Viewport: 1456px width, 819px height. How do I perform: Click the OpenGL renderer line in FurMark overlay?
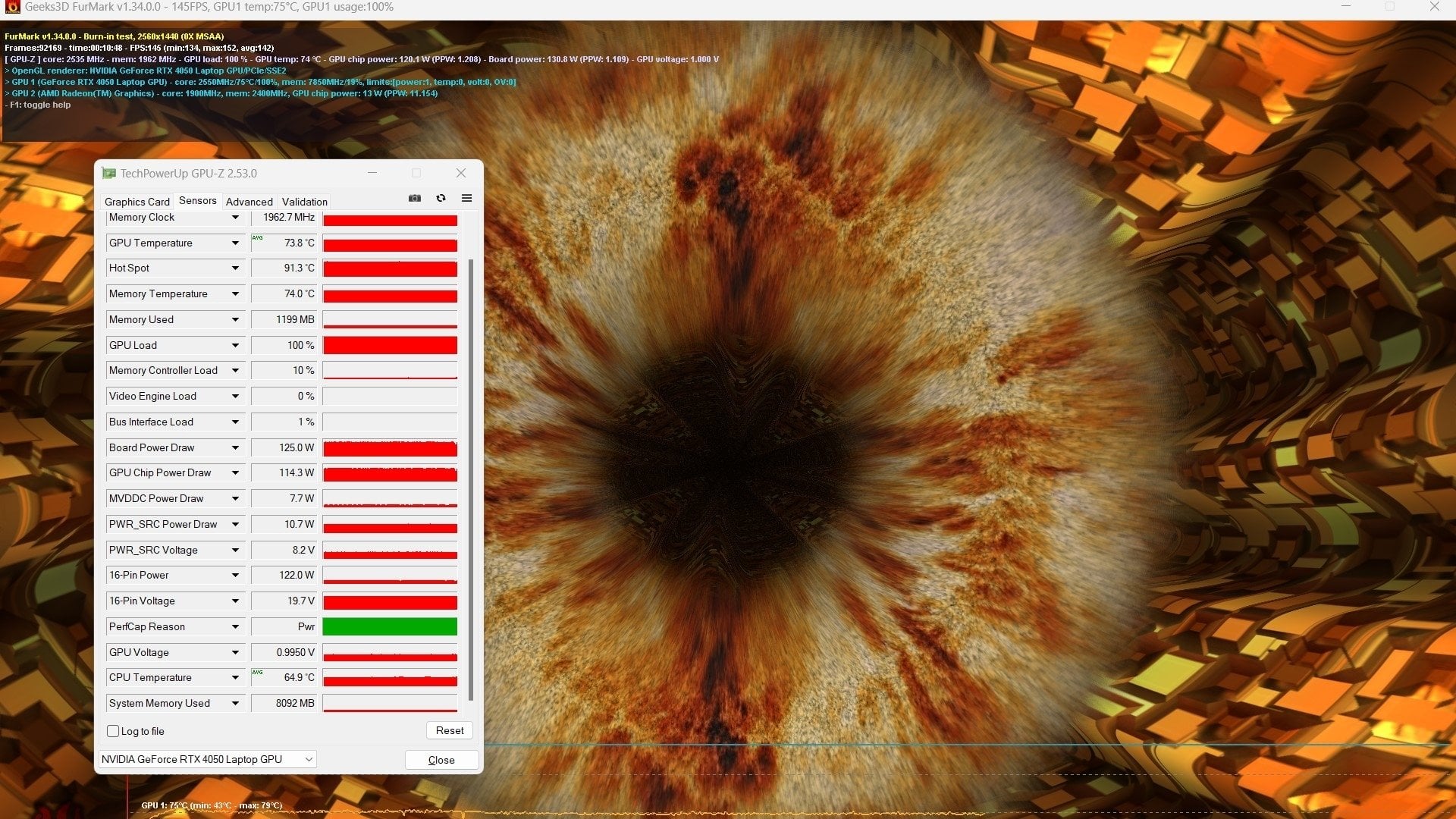(x=146, y=71)
